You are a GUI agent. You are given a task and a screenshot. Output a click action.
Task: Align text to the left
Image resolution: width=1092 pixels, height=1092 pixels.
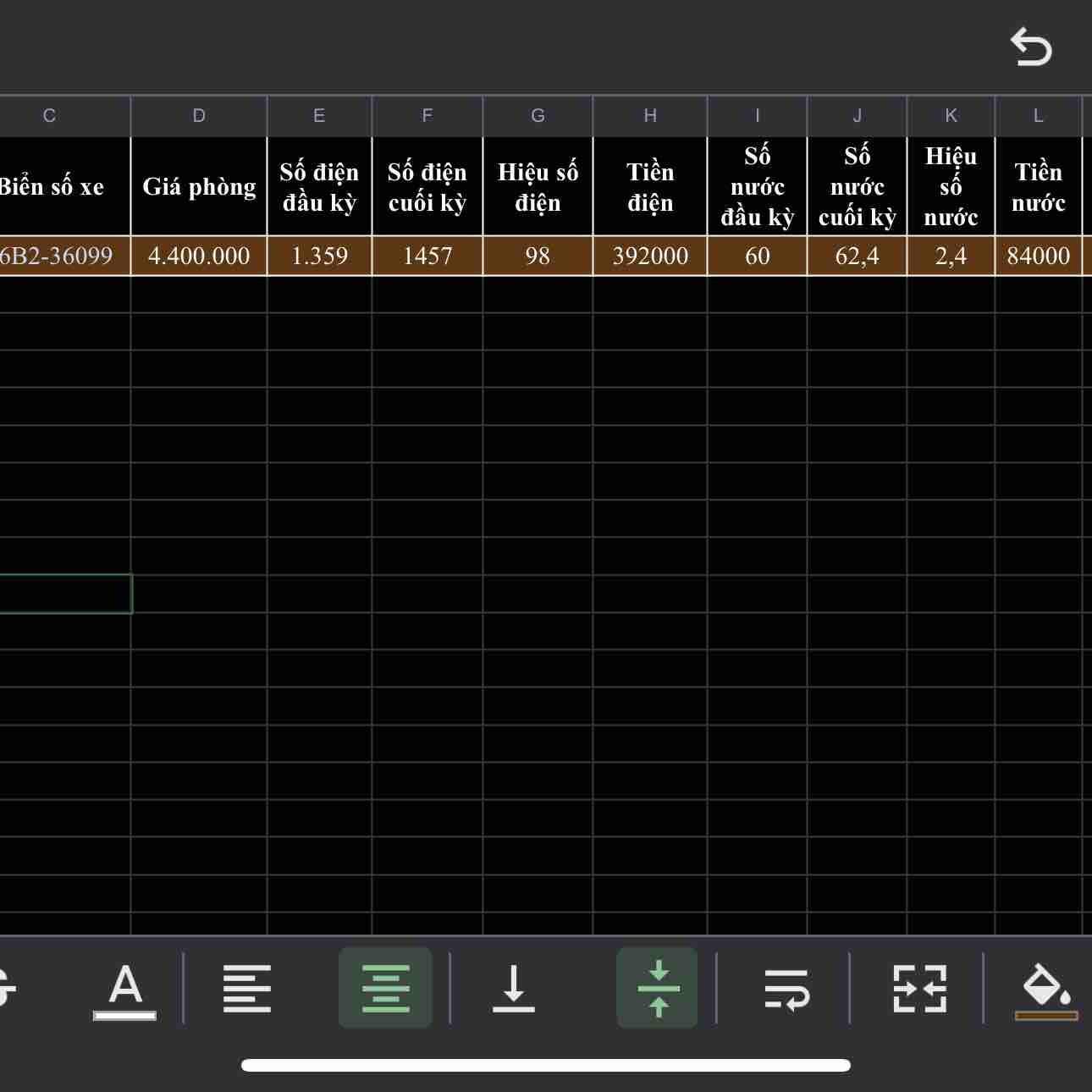246,989
